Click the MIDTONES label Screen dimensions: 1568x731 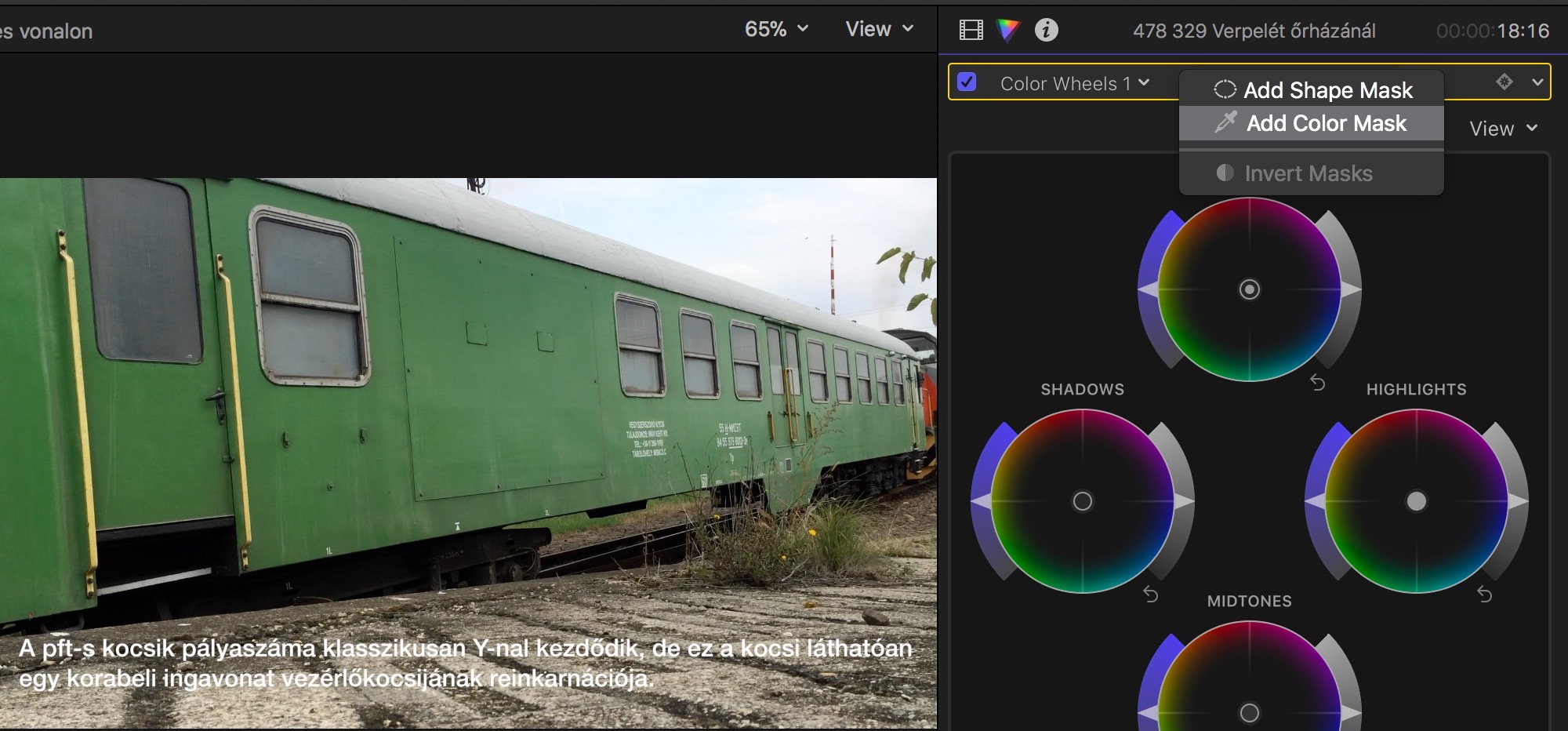(1250, 601)
